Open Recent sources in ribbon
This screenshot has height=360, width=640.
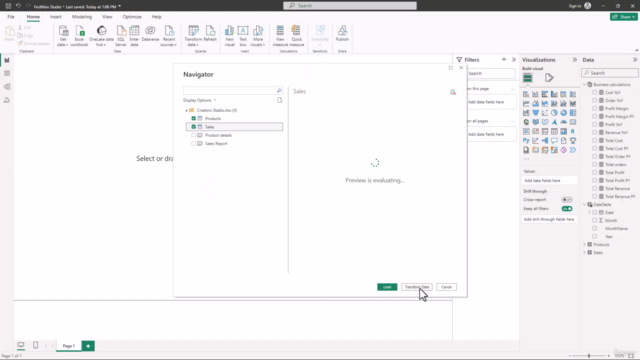169,36
